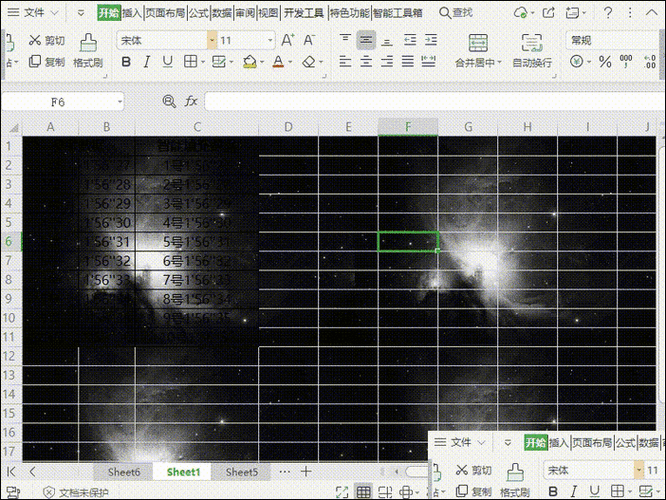The image size is (666, 500).
Task: Click the decrease indent icon
Action: tap(410, 40)
